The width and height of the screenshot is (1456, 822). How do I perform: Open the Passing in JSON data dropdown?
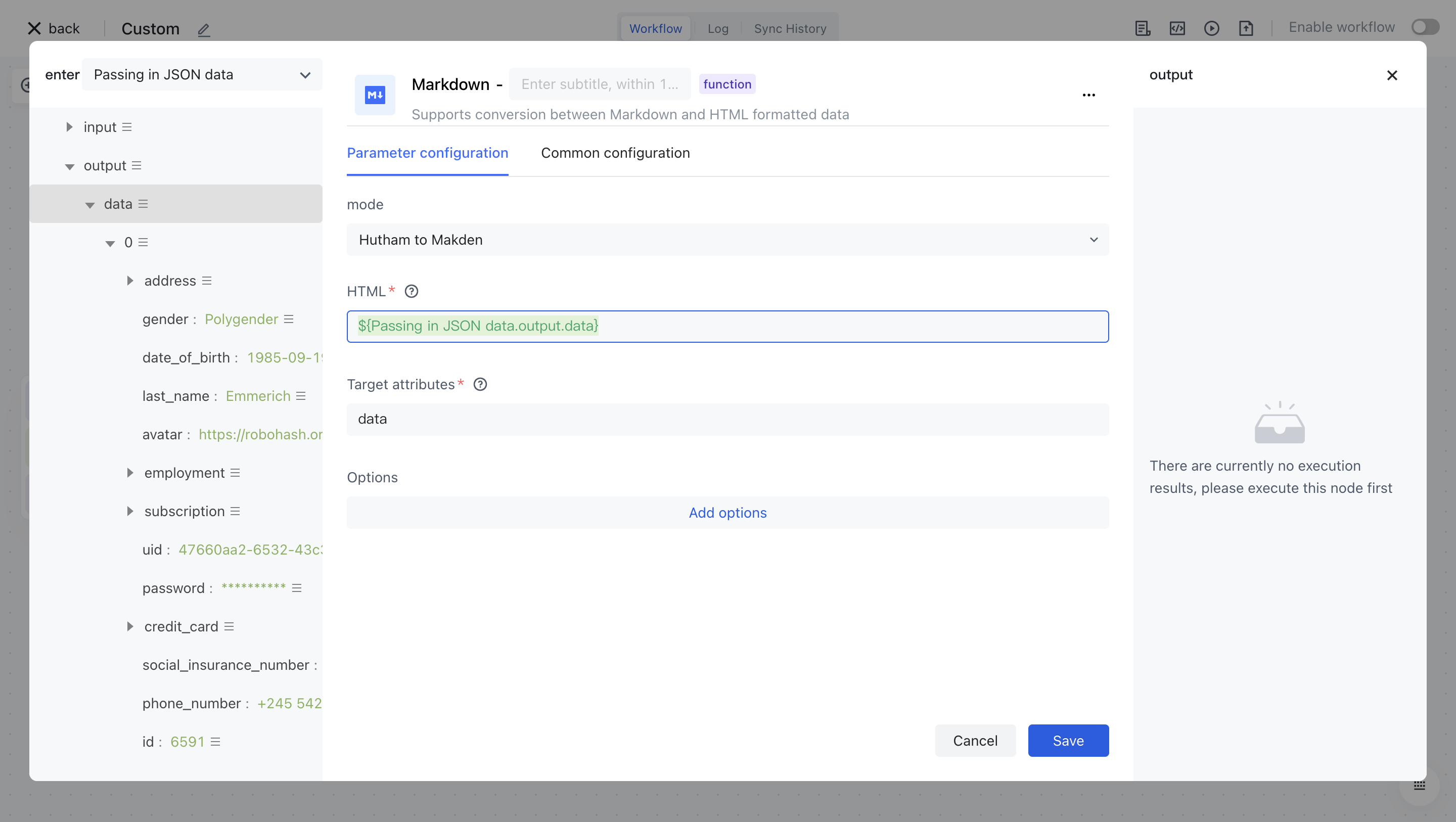tap(202, 75)
